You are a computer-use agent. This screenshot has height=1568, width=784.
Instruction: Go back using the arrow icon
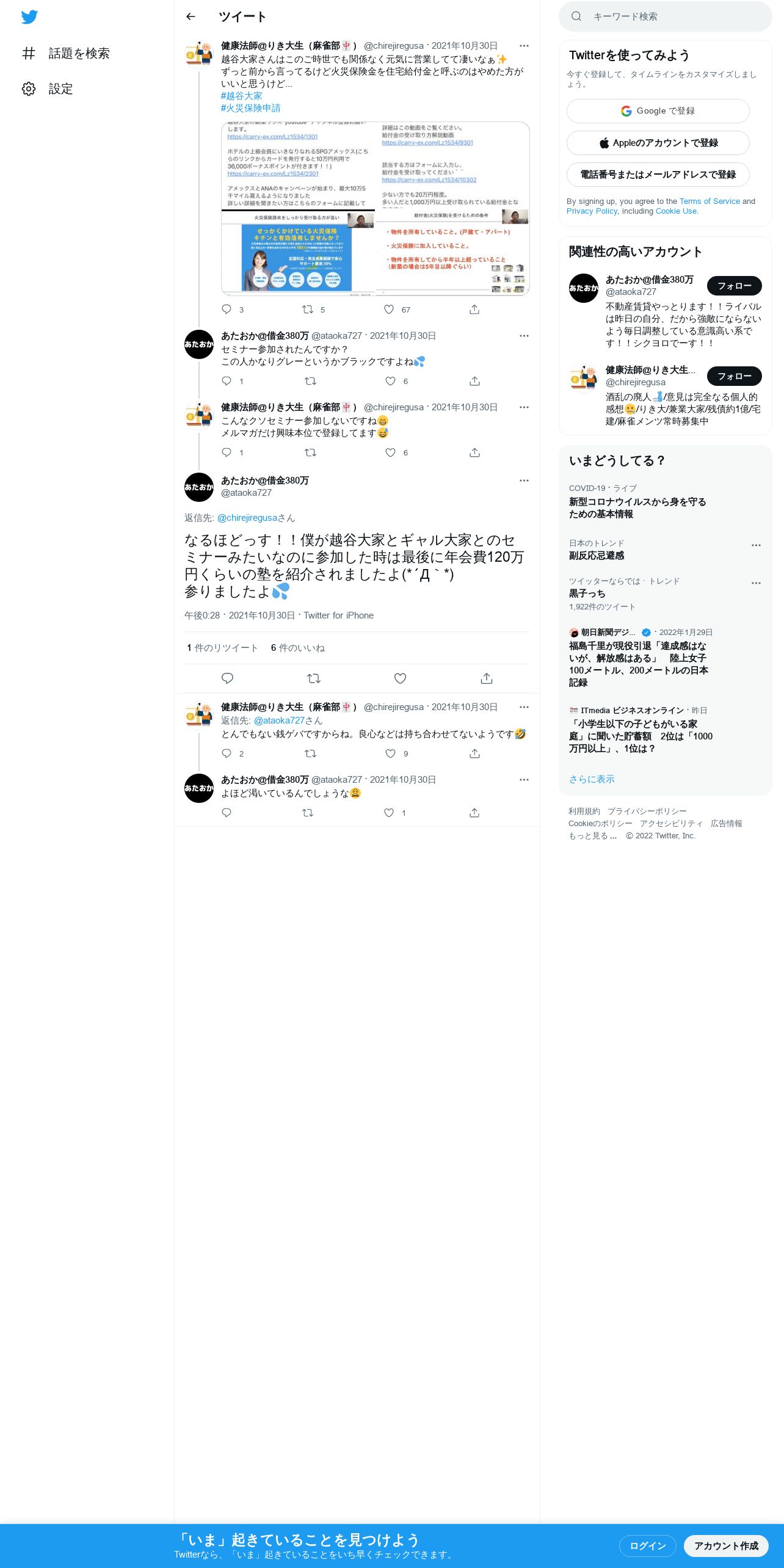coord(191,16)
